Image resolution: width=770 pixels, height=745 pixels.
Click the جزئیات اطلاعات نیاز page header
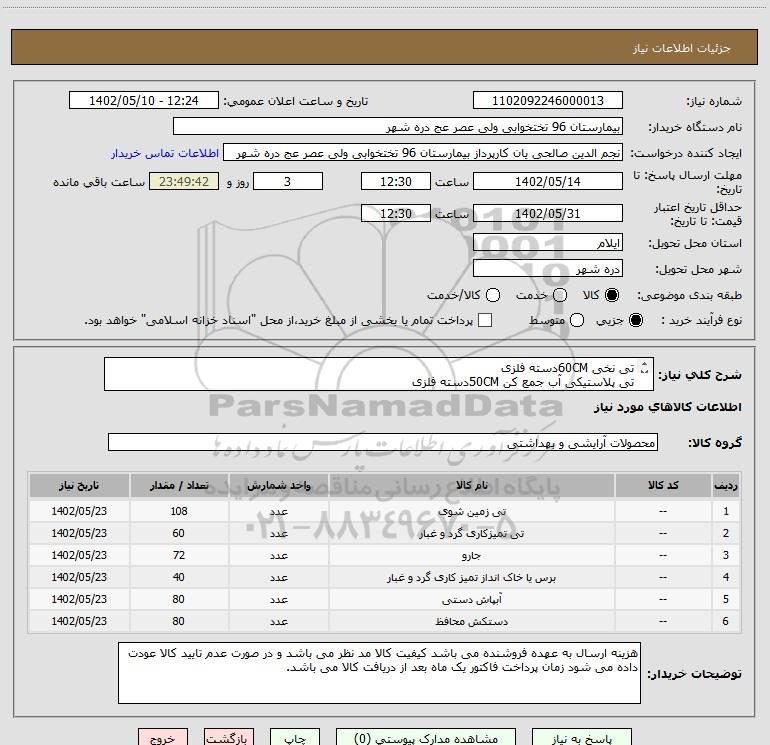click(682, 48)
